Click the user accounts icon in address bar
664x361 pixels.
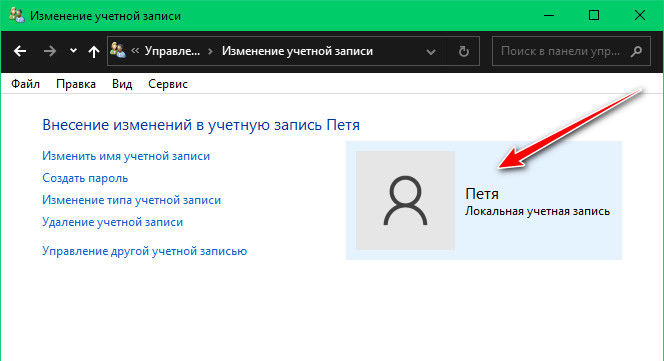tap(118, 50)
